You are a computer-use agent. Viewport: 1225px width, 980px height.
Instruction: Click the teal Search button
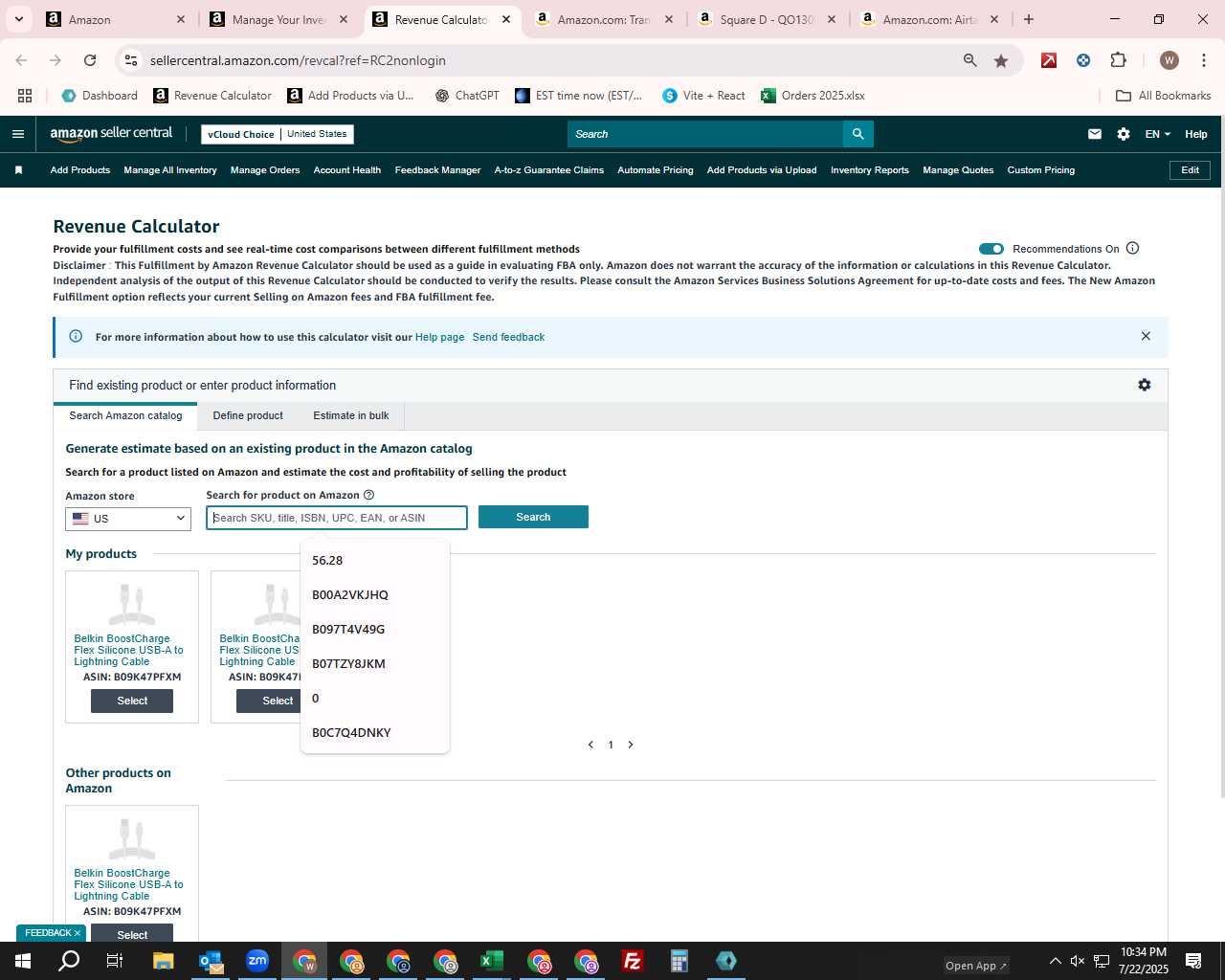533,517
